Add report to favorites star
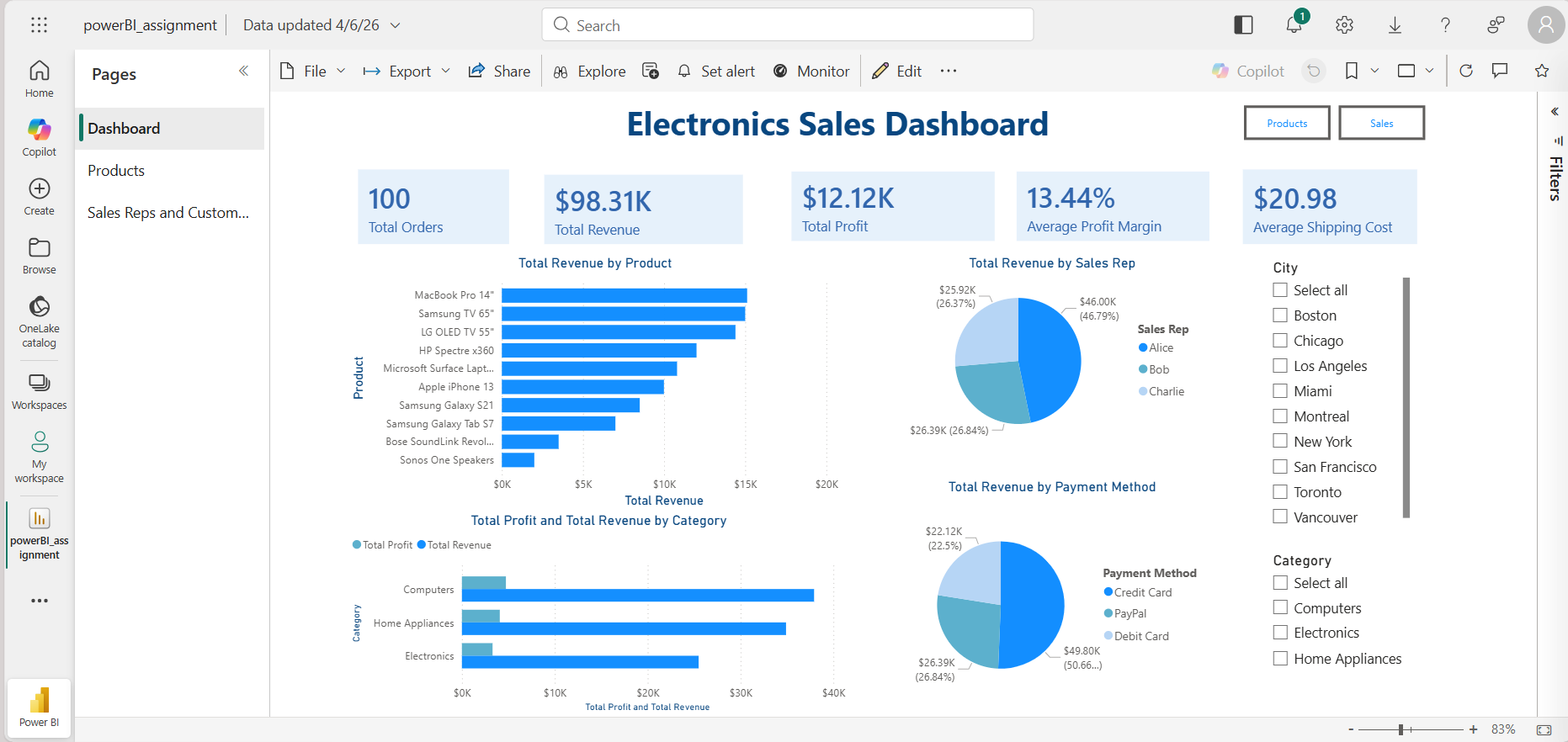The image size is (1568, 742). pos(1542,71)
